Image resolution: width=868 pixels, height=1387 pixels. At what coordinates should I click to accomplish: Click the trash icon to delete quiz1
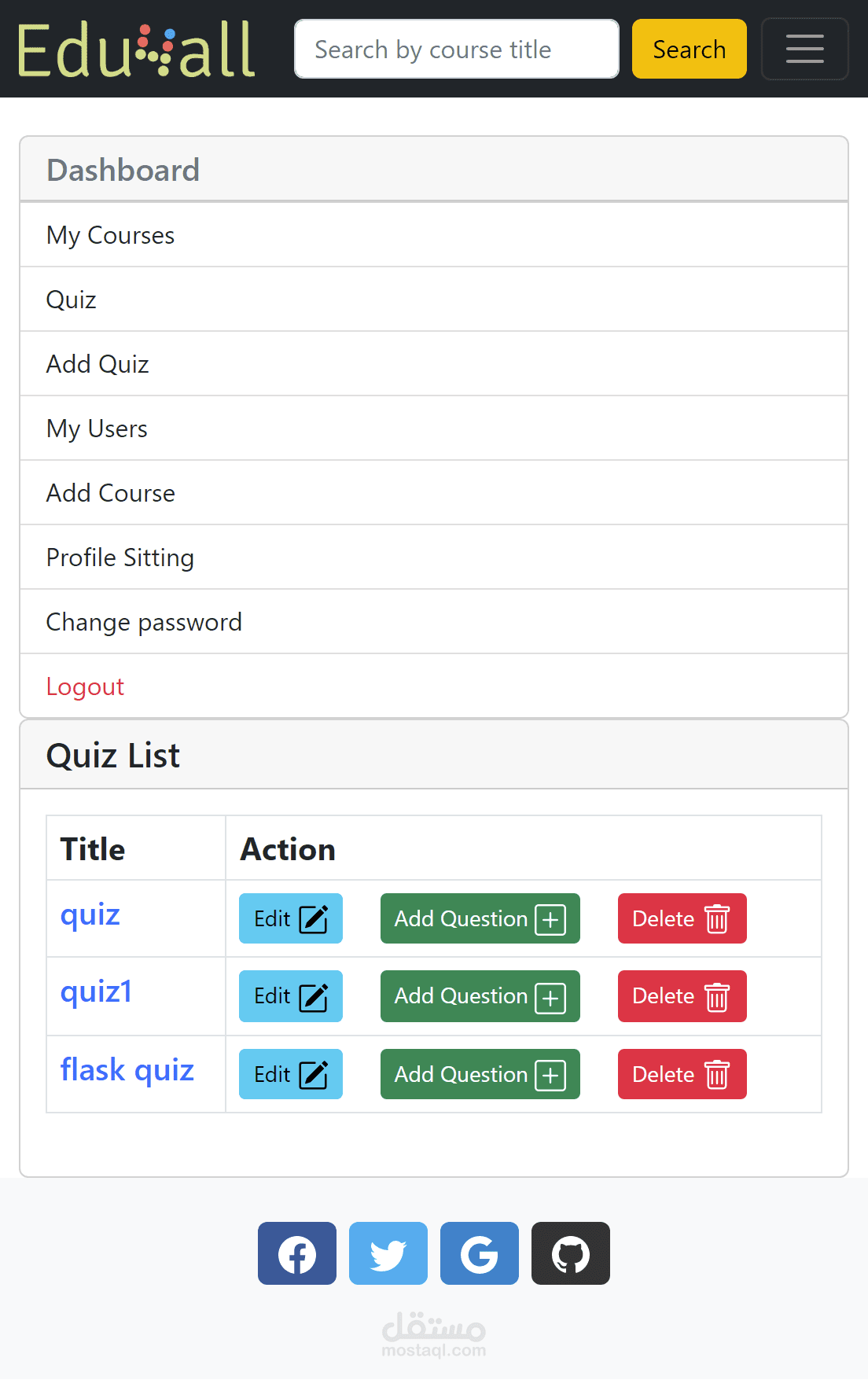point(716,996)
